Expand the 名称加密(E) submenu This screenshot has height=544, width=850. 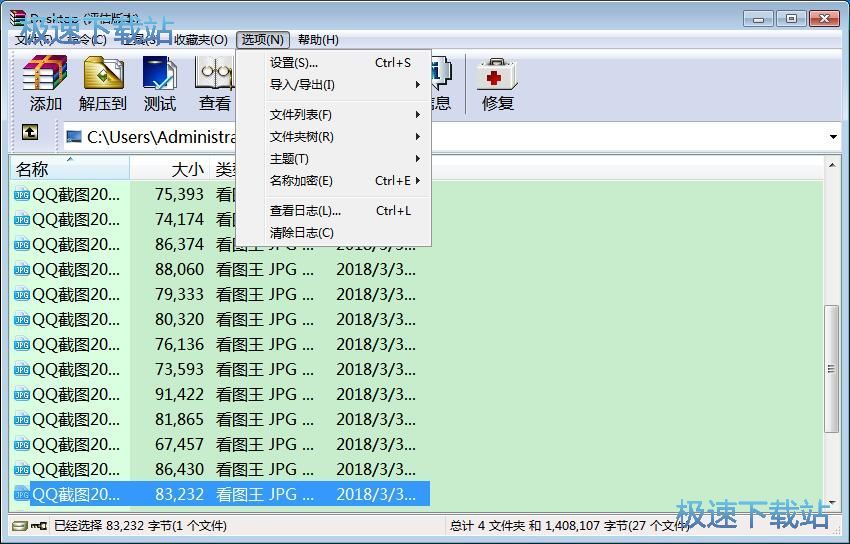tap(333, 180)
